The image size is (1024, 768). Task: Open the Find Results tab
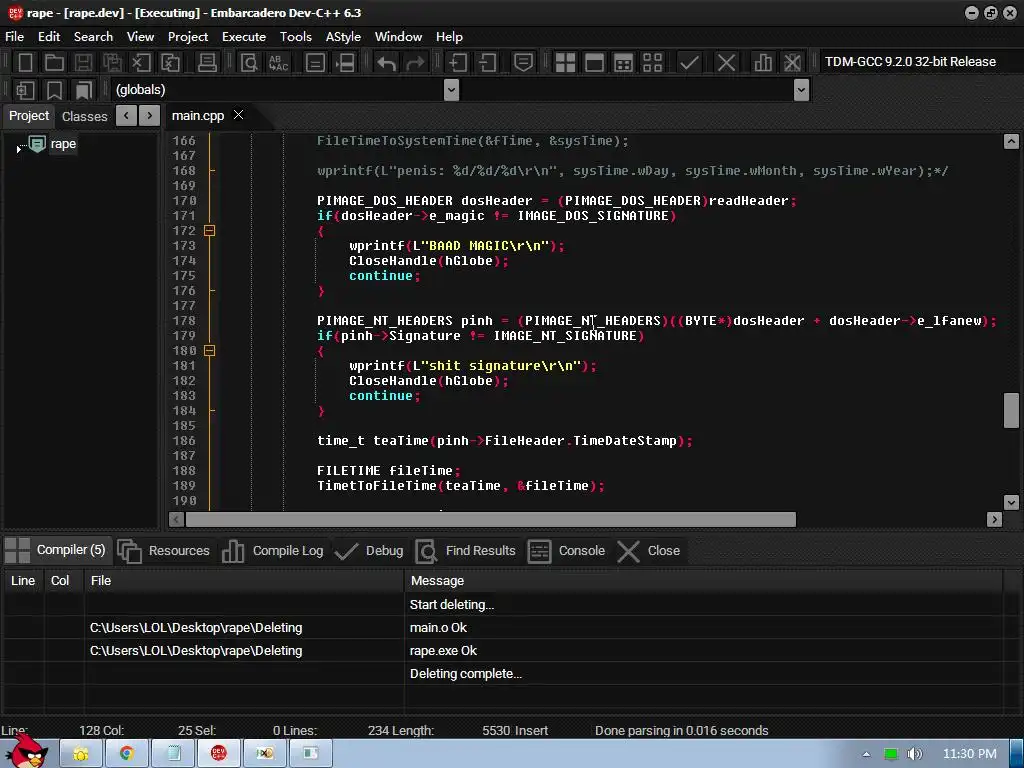[466, 551]
